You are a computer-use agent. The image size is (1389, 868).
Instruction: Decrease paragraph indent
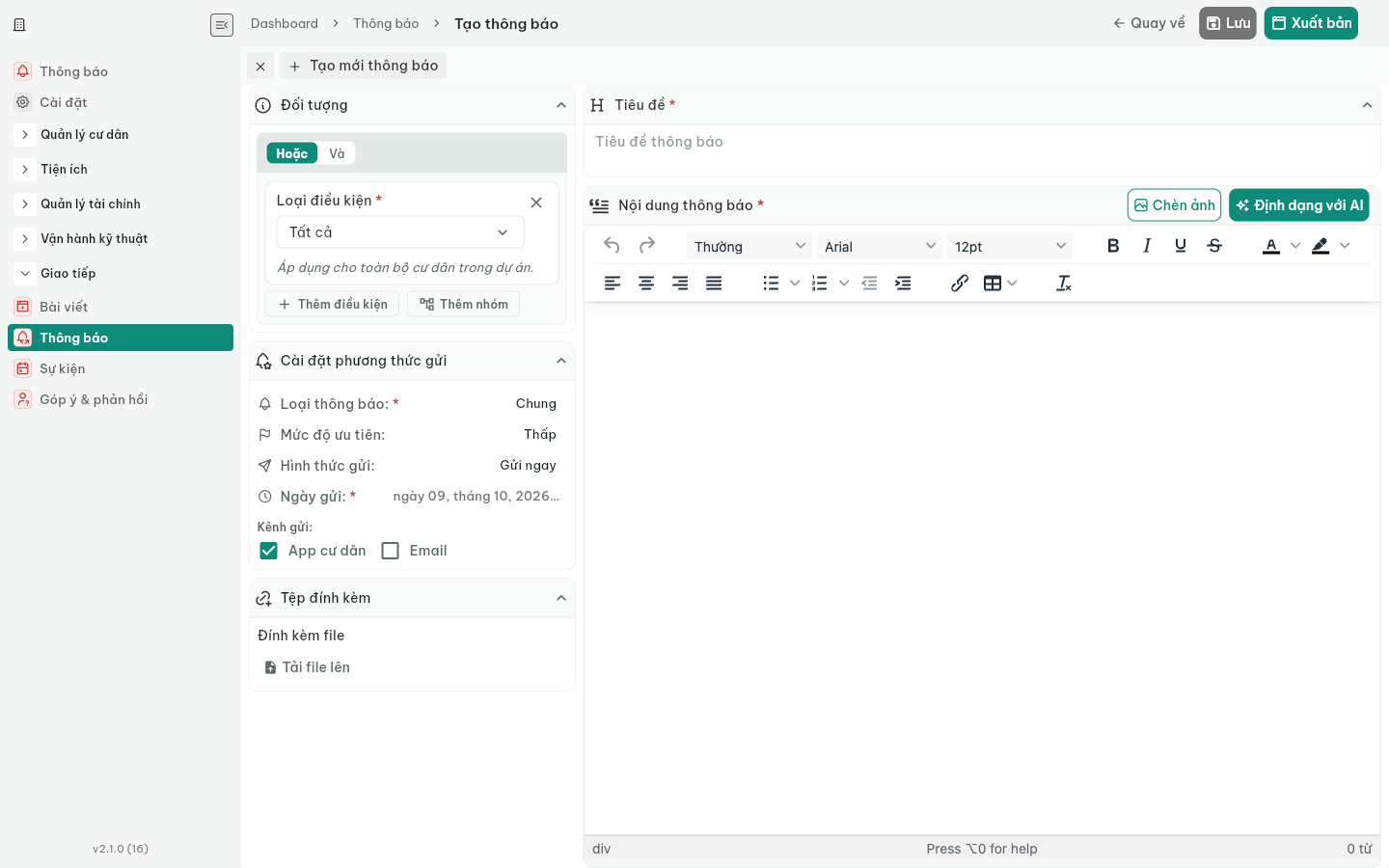click(x=869, y=283)
